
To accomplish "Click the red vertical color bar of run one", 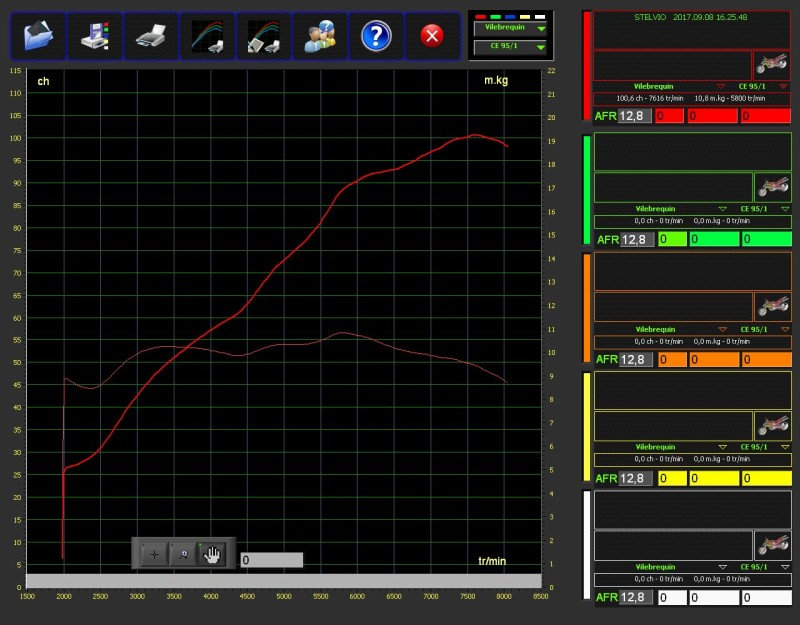I will pyautogui.click(x=587, y=66).
